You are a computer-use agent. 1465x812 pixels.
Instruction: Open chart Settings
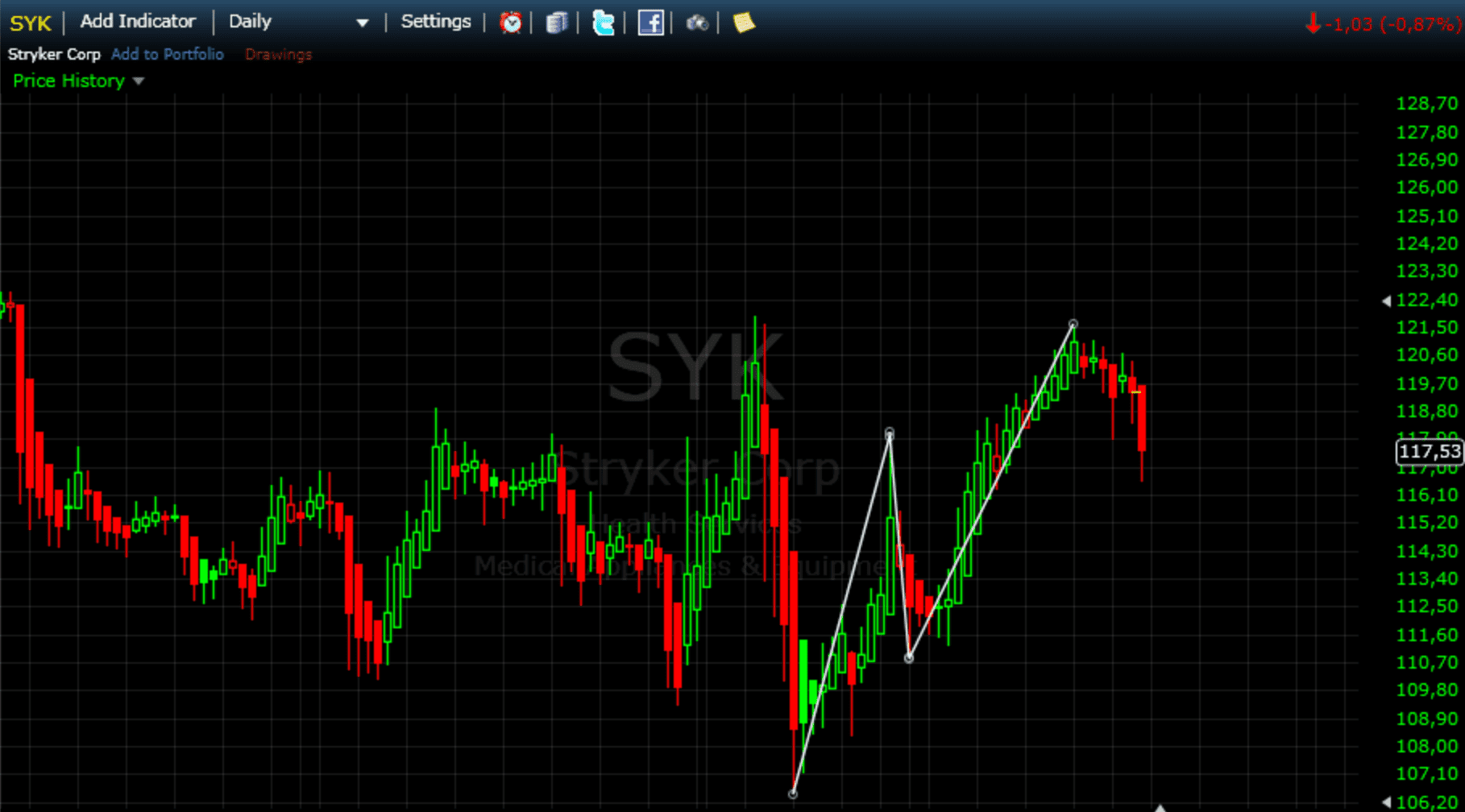(436, 22)
